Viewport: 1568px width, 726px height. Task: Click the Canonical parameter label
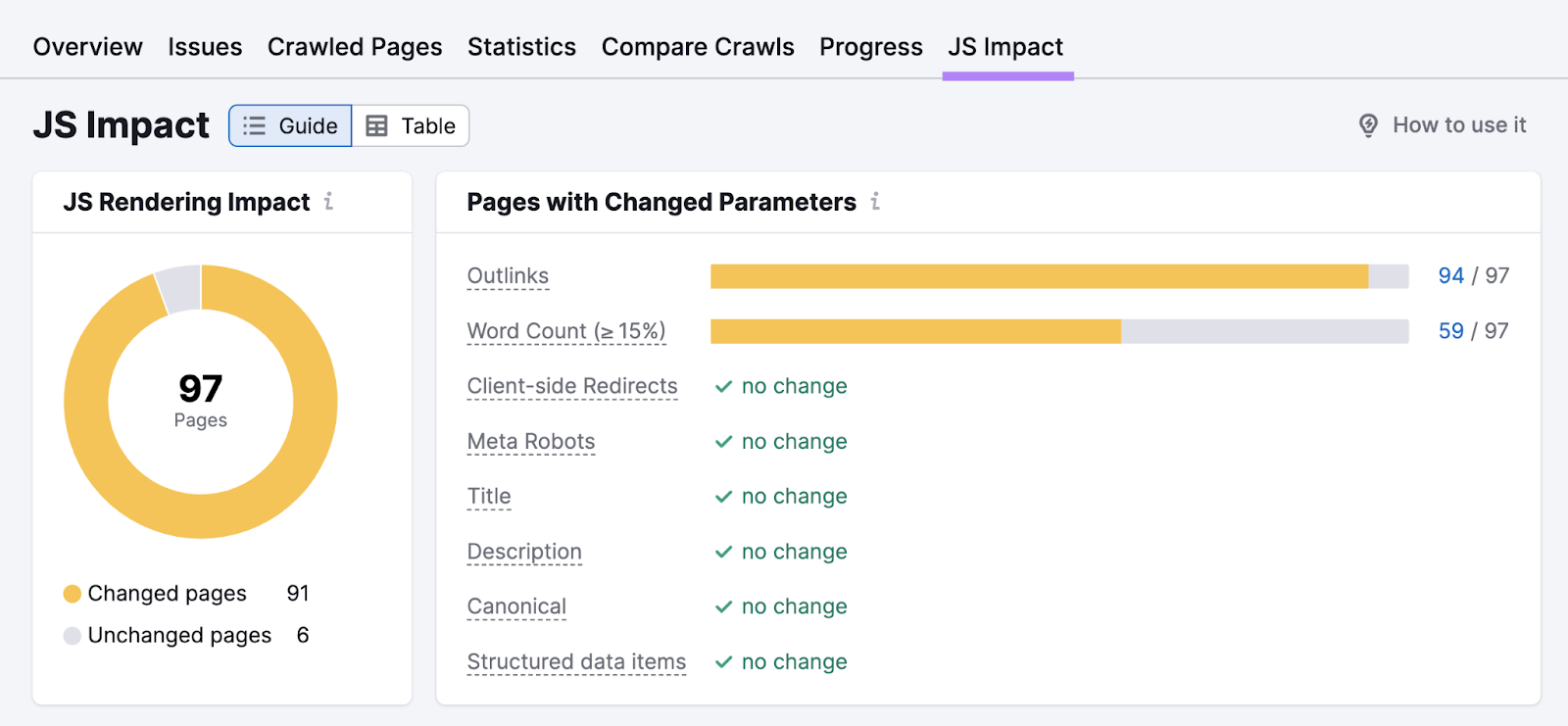click(x=516, y=606)
